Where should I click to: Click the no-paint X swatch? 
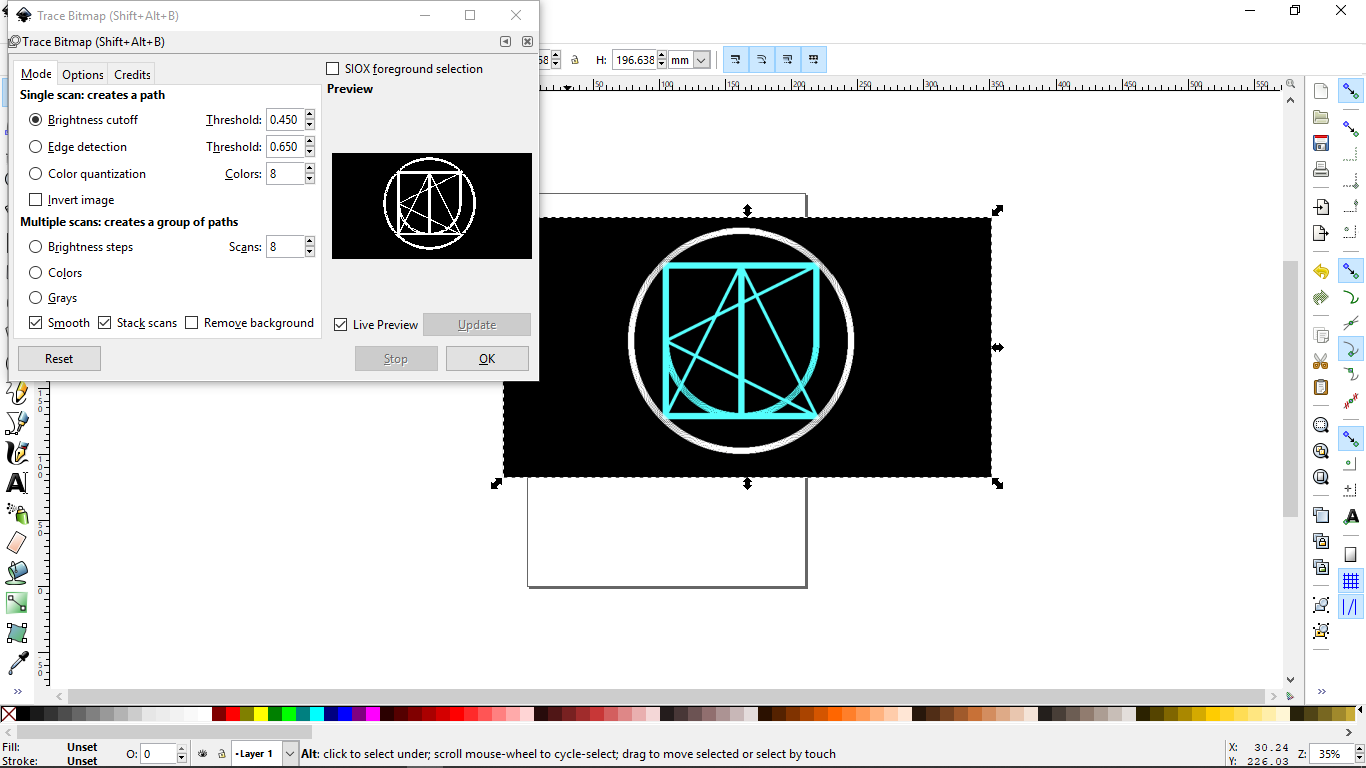pos(8,714)
